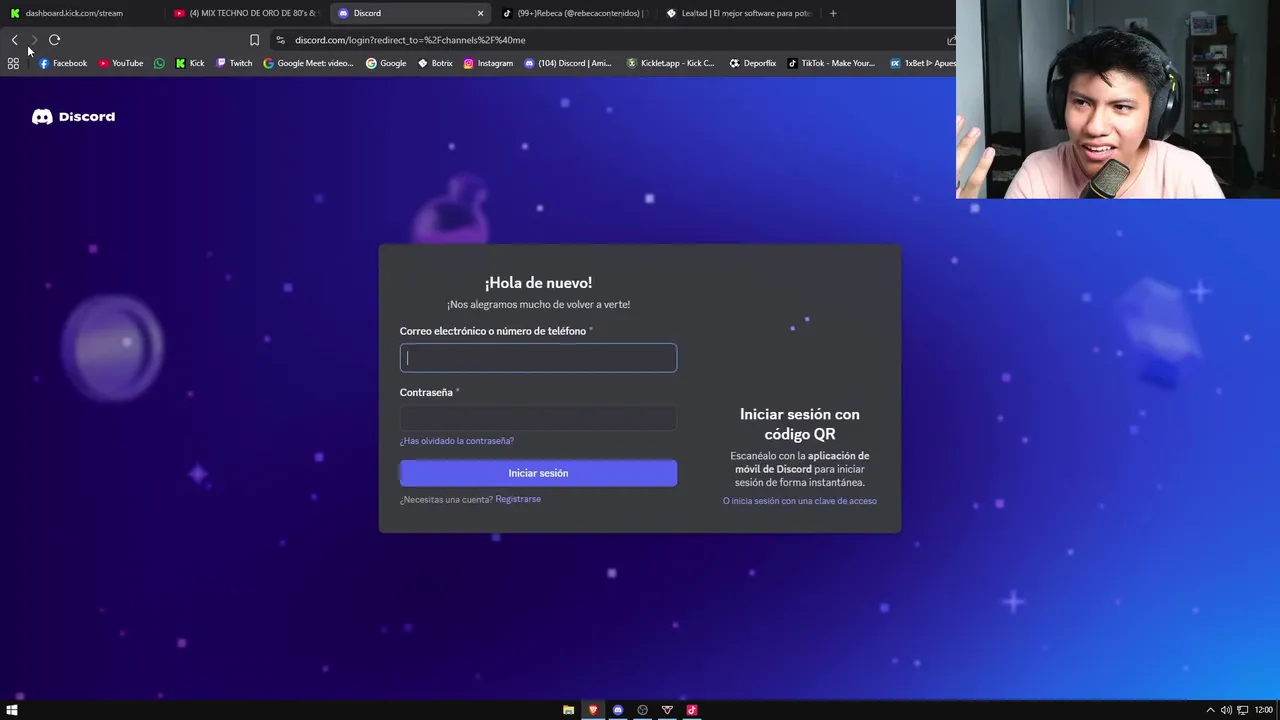Open the Windows Start menu
The width and height of the screenshot is (1280, 720).
tap(12, 710)
